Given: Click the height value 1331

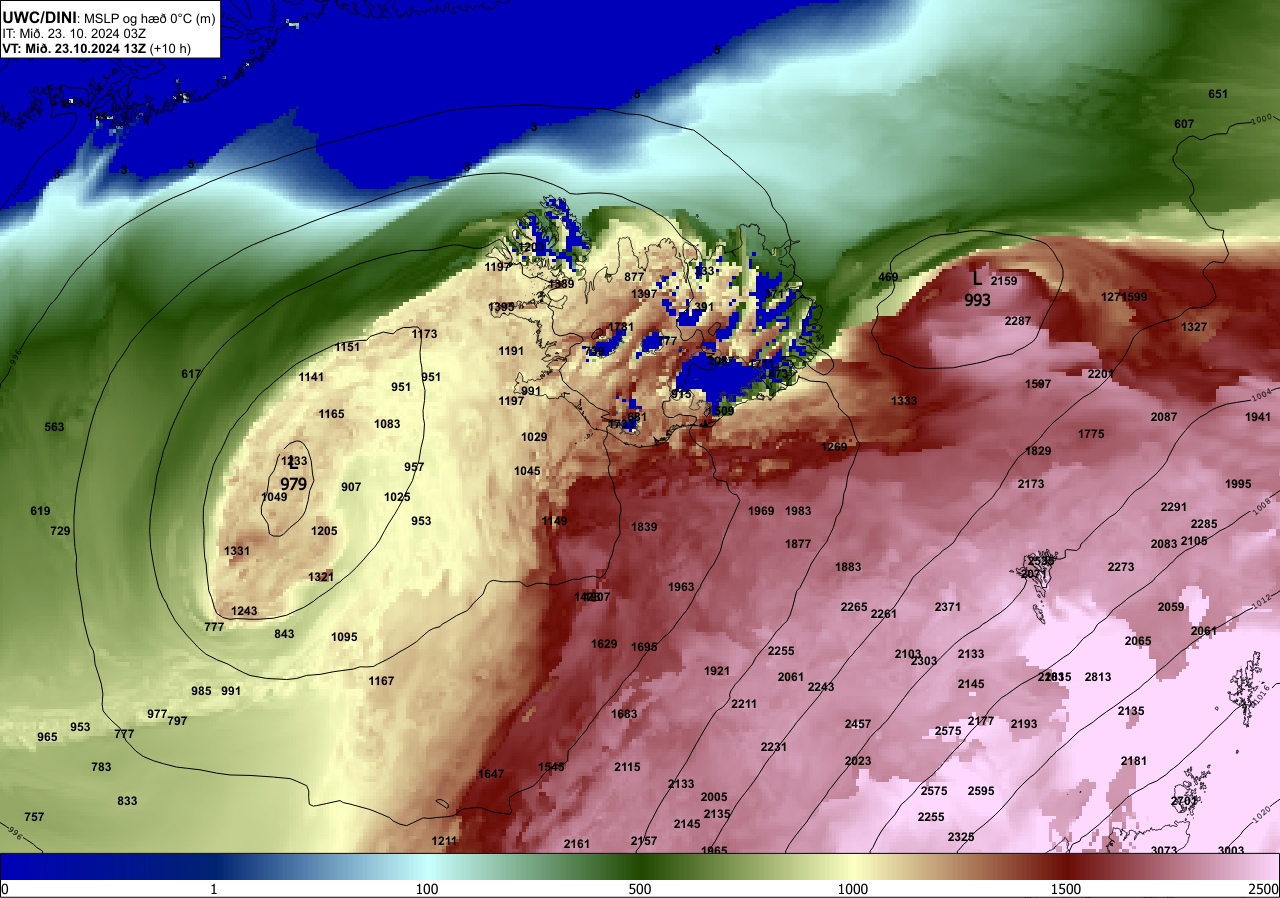Looking at the screenshot, I should pyautogui.click(x=237, y=551).
